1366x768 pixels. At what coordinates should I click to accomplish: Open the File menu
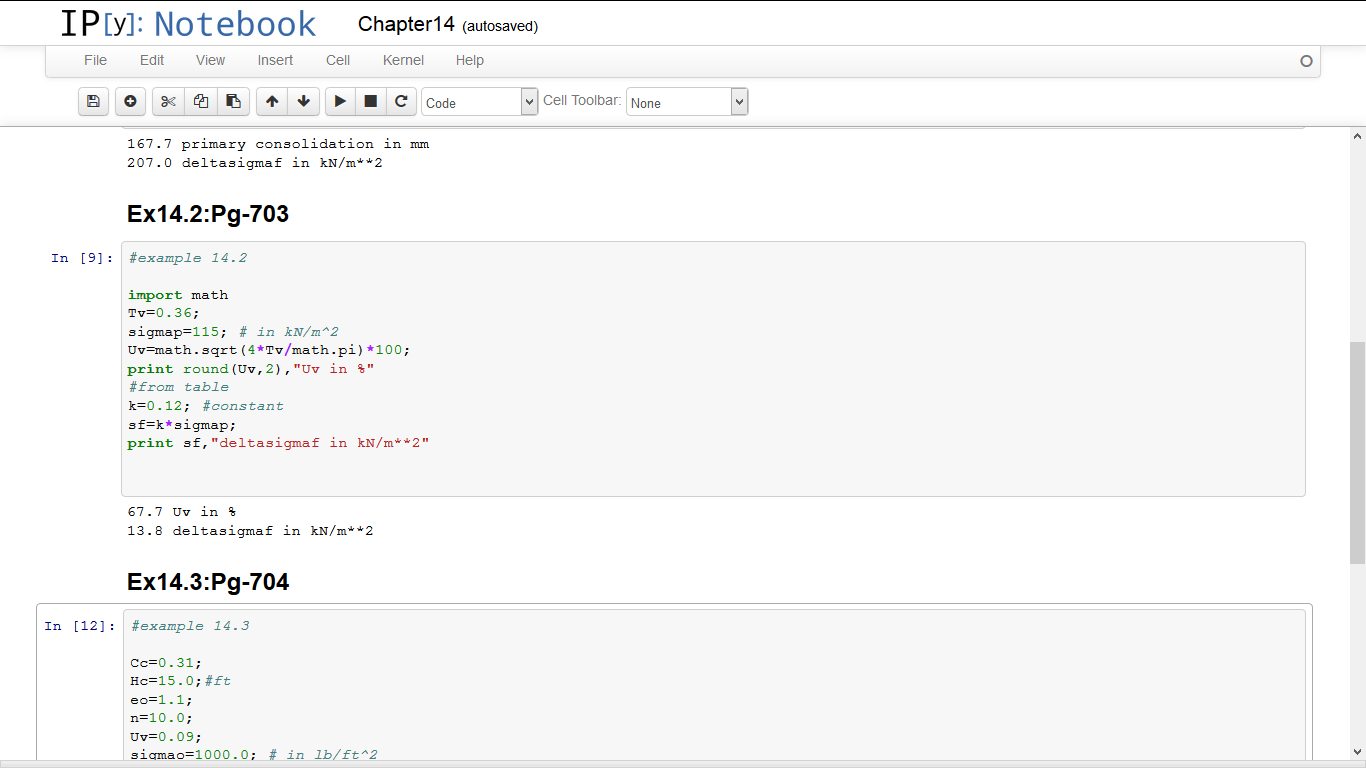[x=95, y=60]
